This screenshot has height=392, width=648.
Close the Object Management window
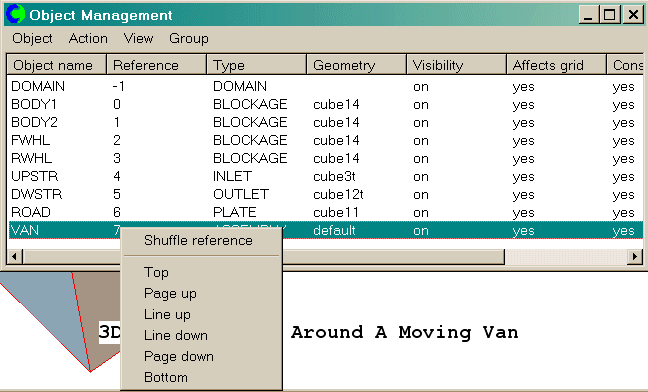pos(633,15)
